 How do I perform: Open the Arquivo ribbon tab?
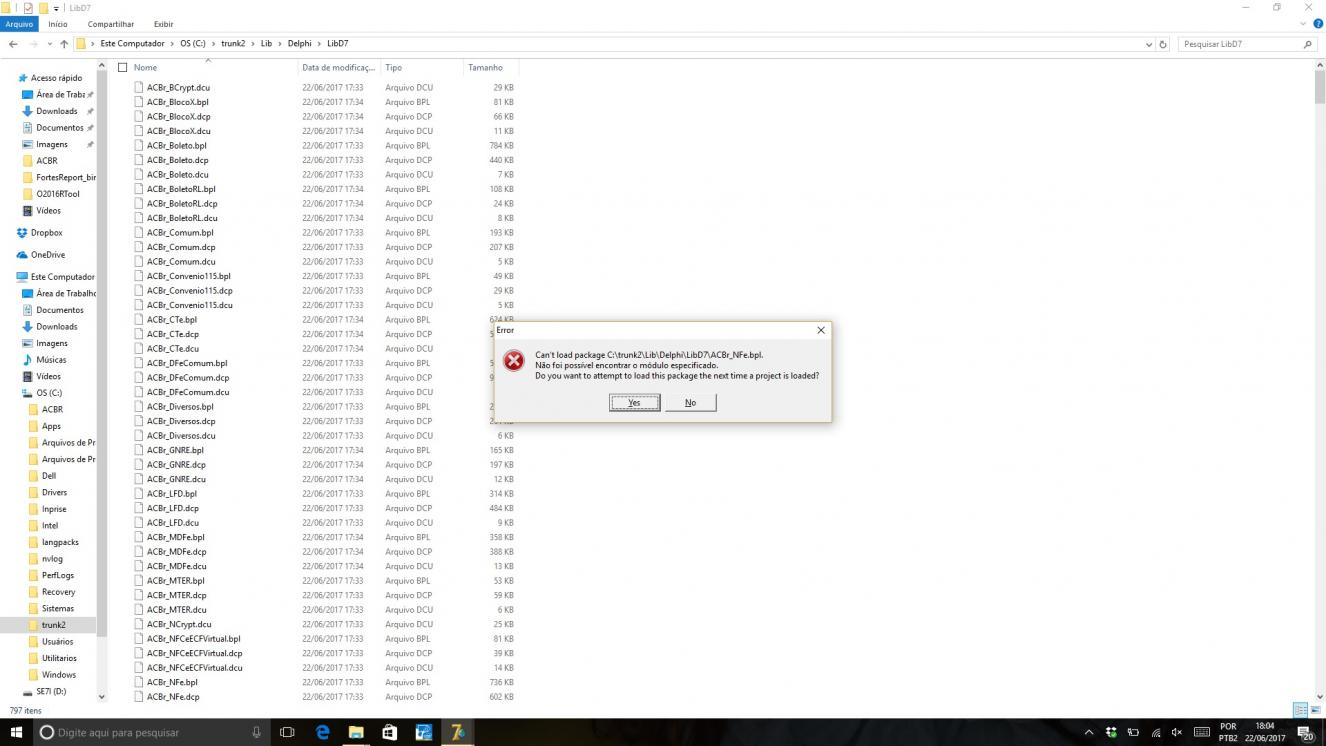[19, 24]
